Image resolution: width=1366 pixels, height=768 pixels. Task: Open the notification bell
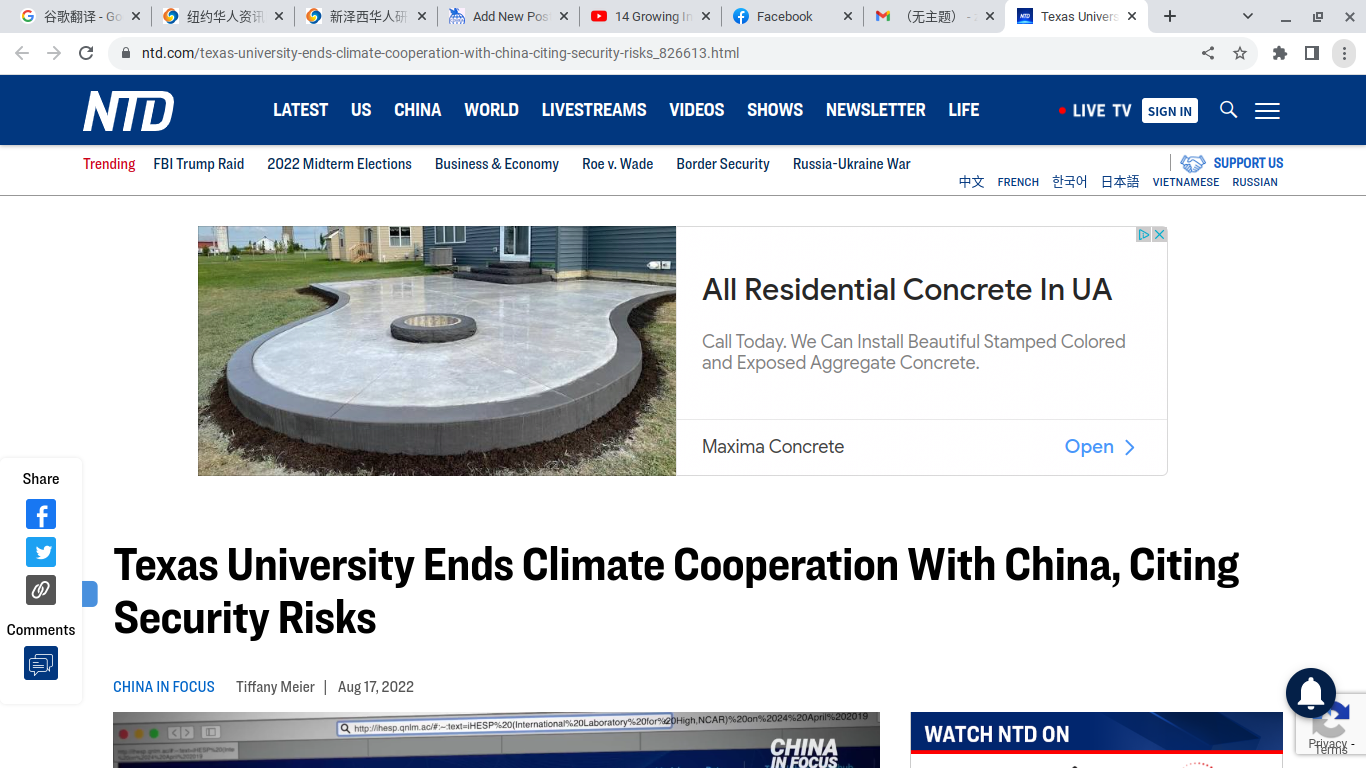[x=1310, y=693]
